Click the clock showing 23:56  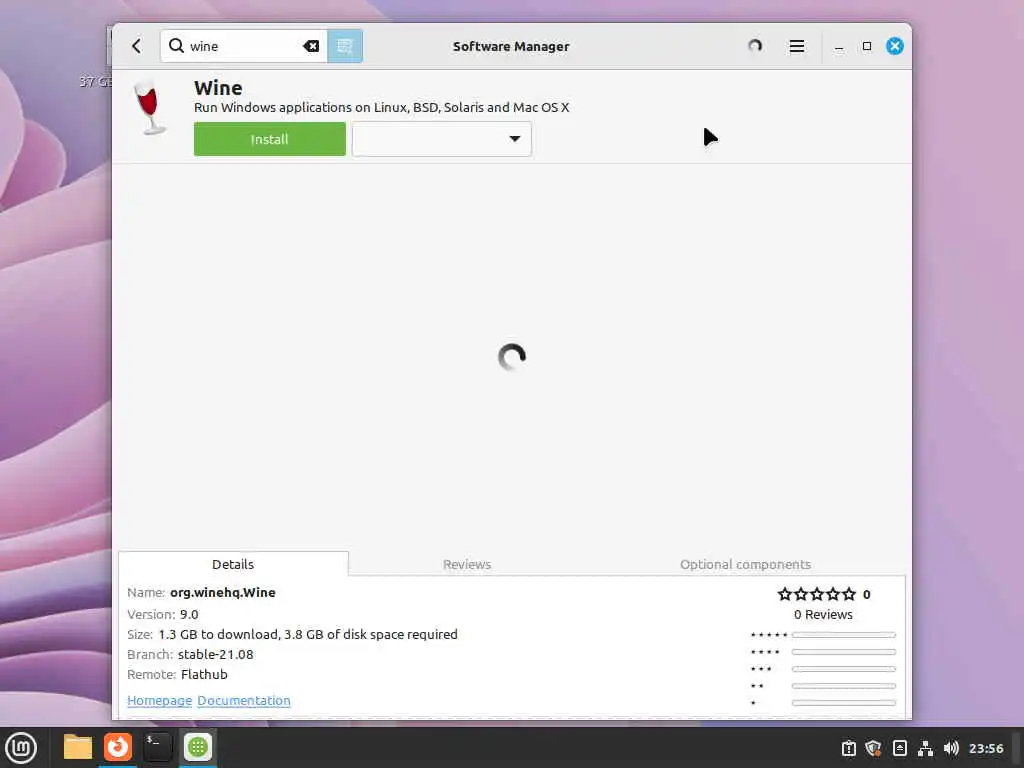tap(985, 748)
